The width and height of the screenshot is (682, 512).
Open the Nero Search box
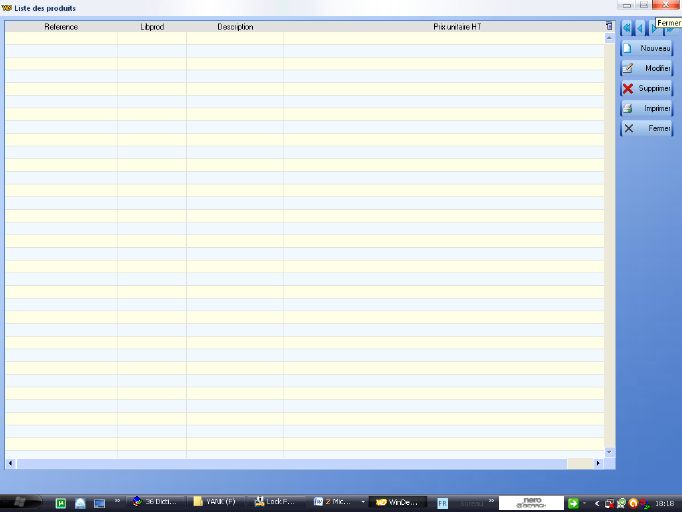[531, 503]
